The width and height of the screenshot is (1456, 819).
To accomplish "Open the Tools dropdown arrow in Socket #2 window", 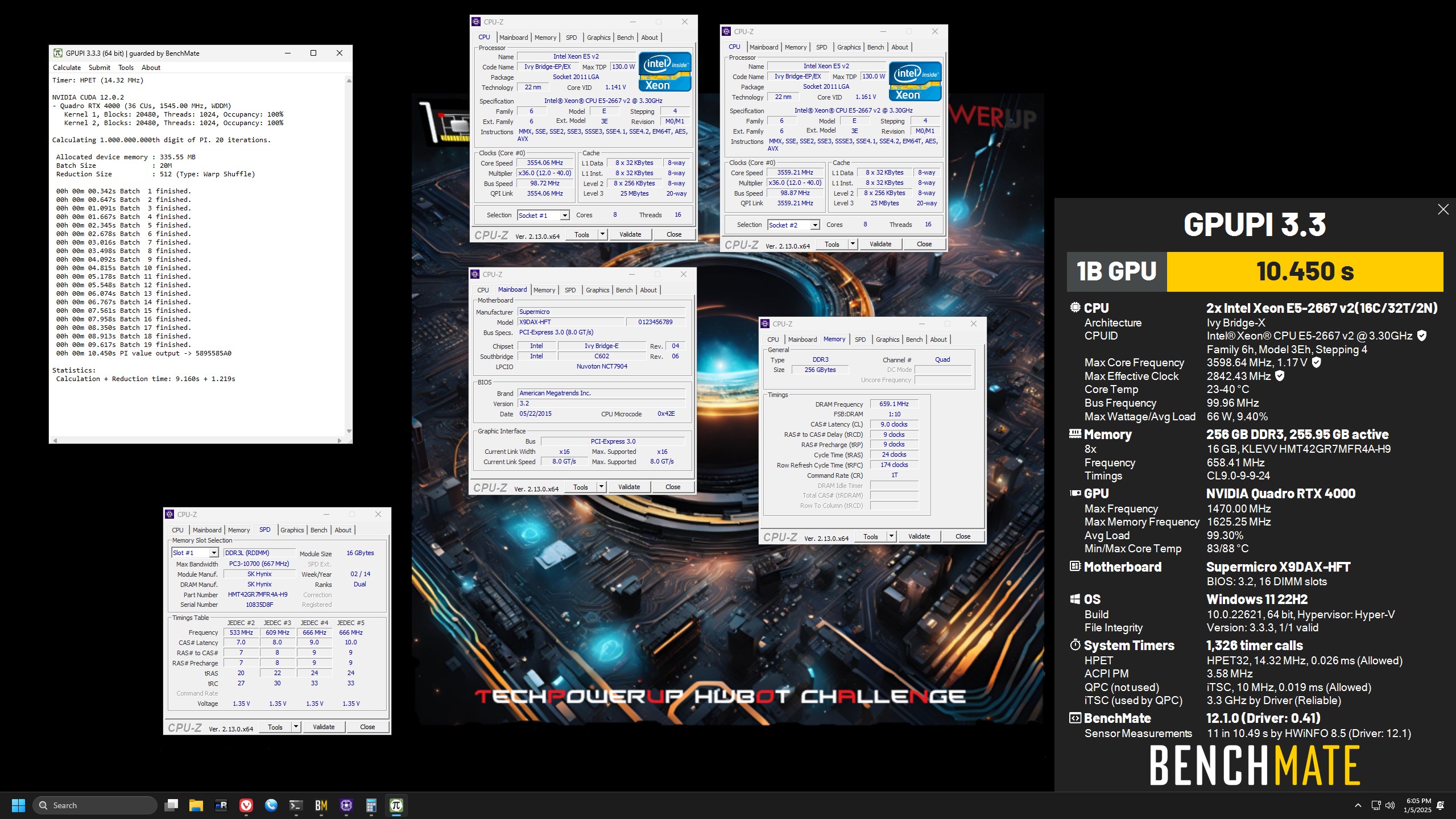I will pos(853,244).
